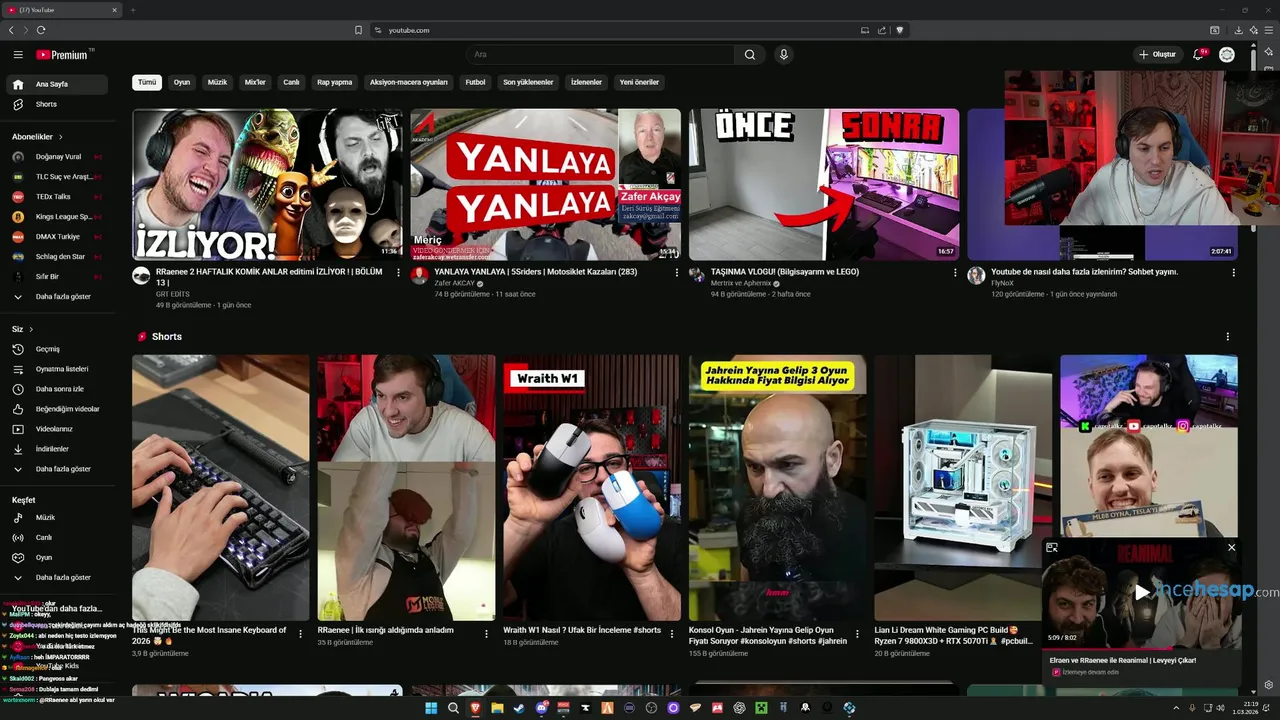The width and height of the screenshot is (1280, 720).
Task: Open Beğendiğim videolar
Action: point(59,409)
